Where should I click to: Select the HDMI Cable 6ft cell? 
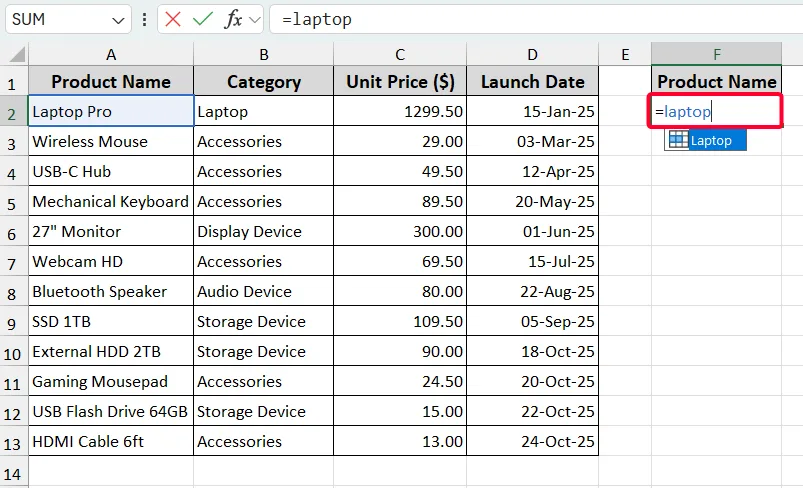click(111, 441)
